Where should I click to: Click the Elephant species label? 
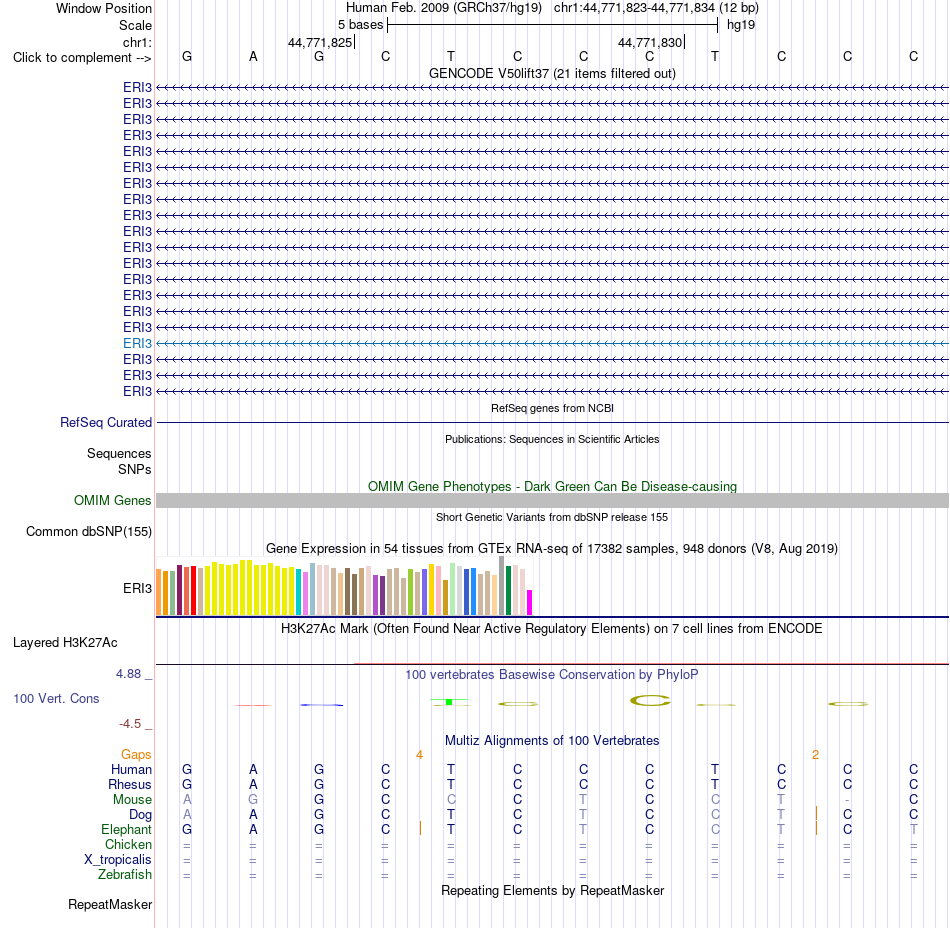tap(126, 829)
